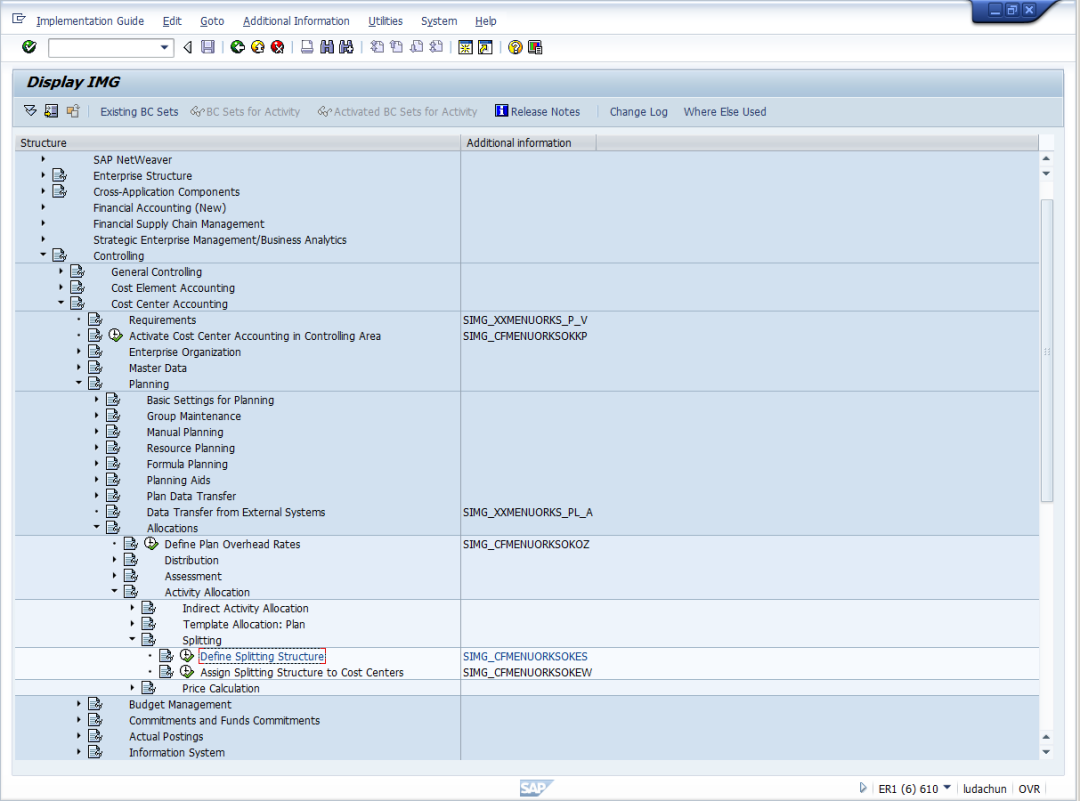Select the Distribution tree item

point(191,560)
